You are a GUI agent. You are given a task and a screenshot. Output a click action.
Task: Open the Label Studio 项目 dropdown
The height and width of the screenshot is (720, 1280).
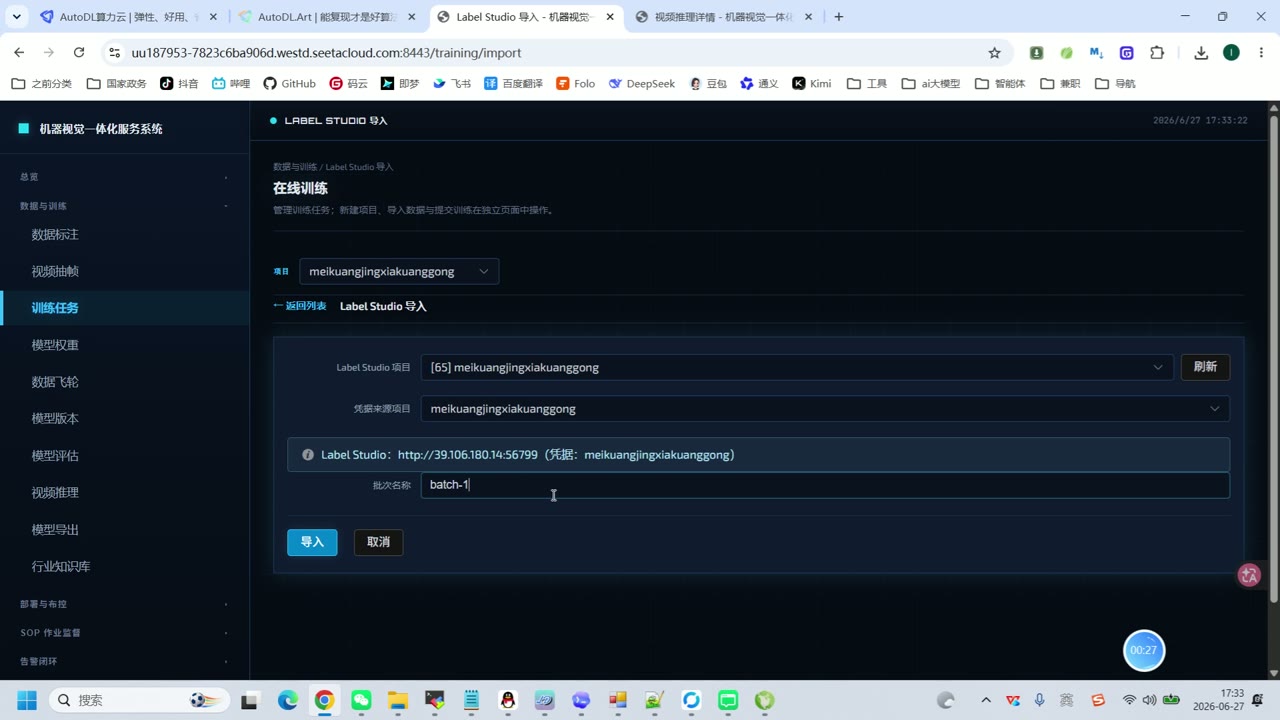(x=797, y=367)
